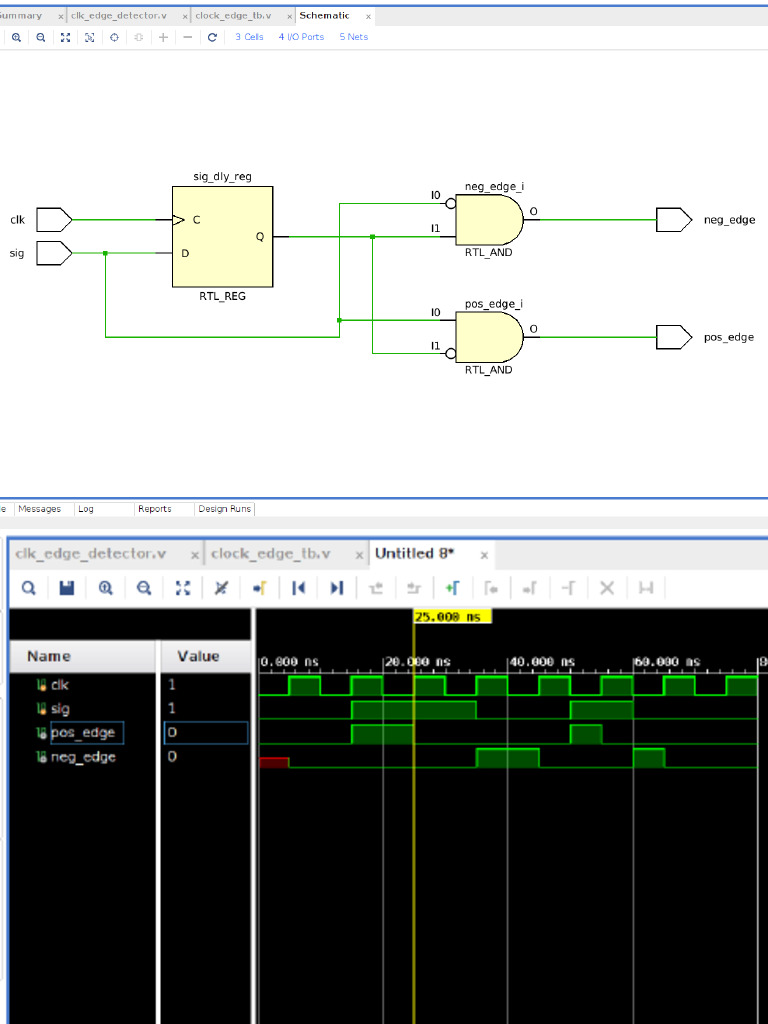Select the neg_edge_i AND gate
The image size is (768, 1024).
click(x=490, y=219)
